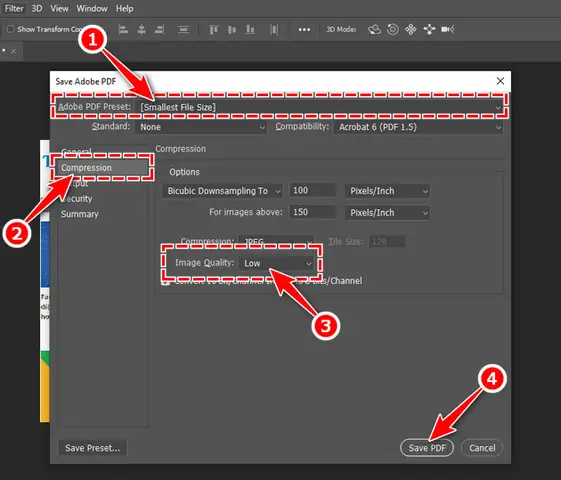The height and width of the screenshot is (480, 561).
Task: Click the Compression panel heading text
Action: pos(181,149)
